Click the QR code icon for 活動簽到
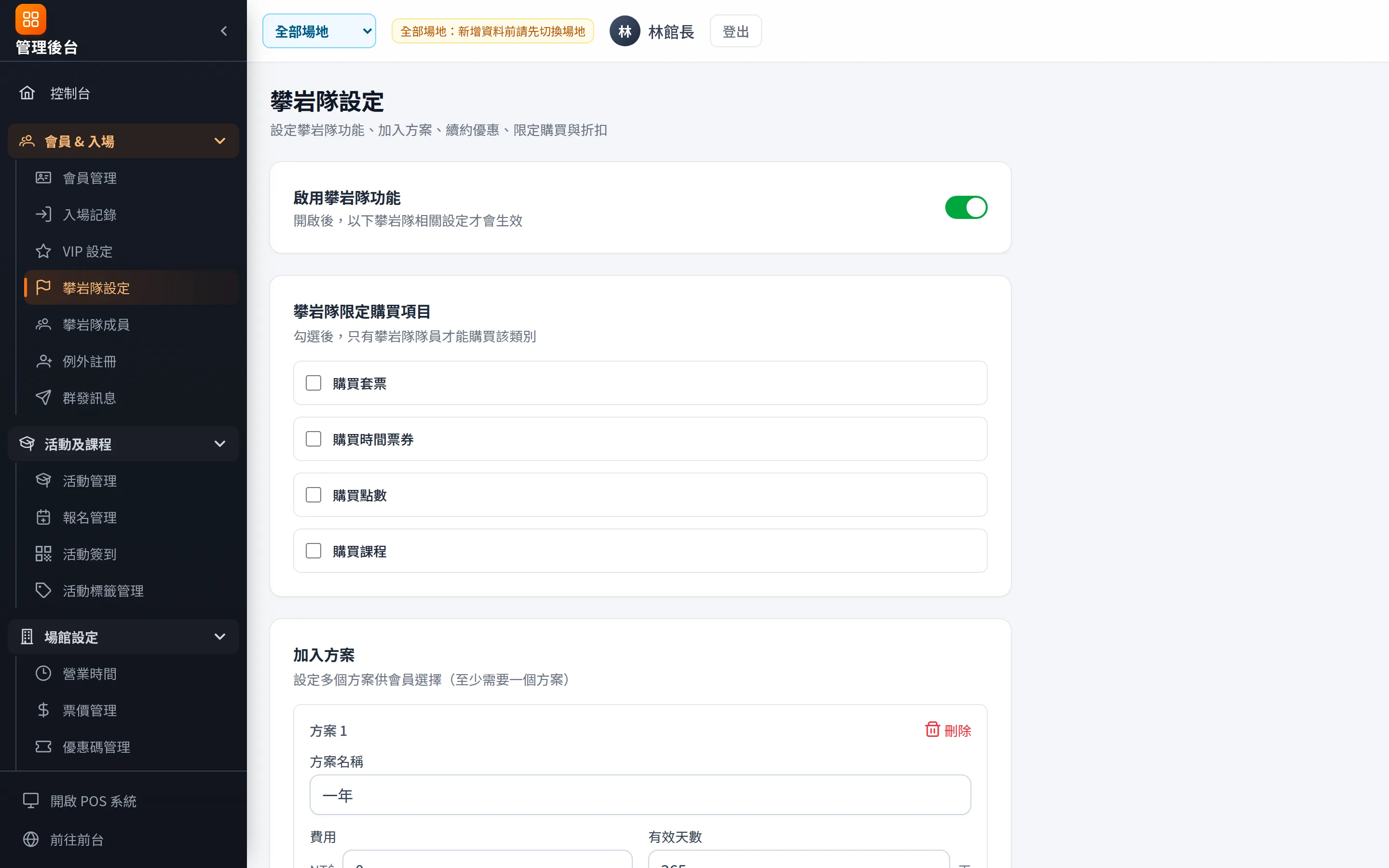 tap(43, 554)
